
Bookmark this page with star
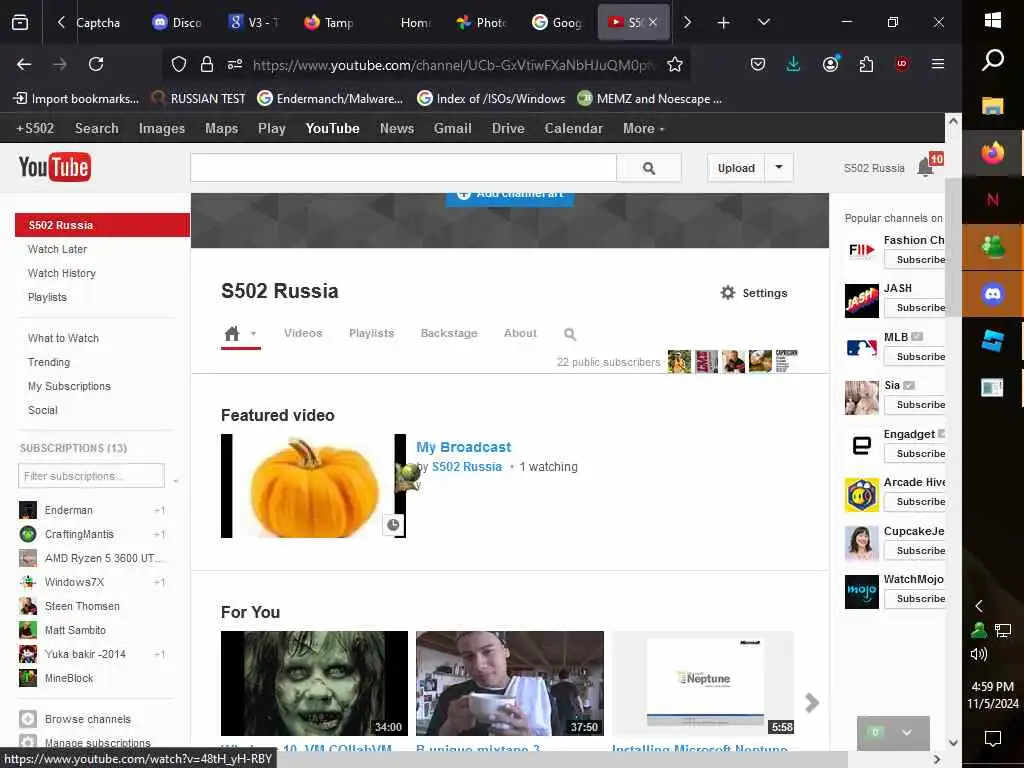click(675, 64)
